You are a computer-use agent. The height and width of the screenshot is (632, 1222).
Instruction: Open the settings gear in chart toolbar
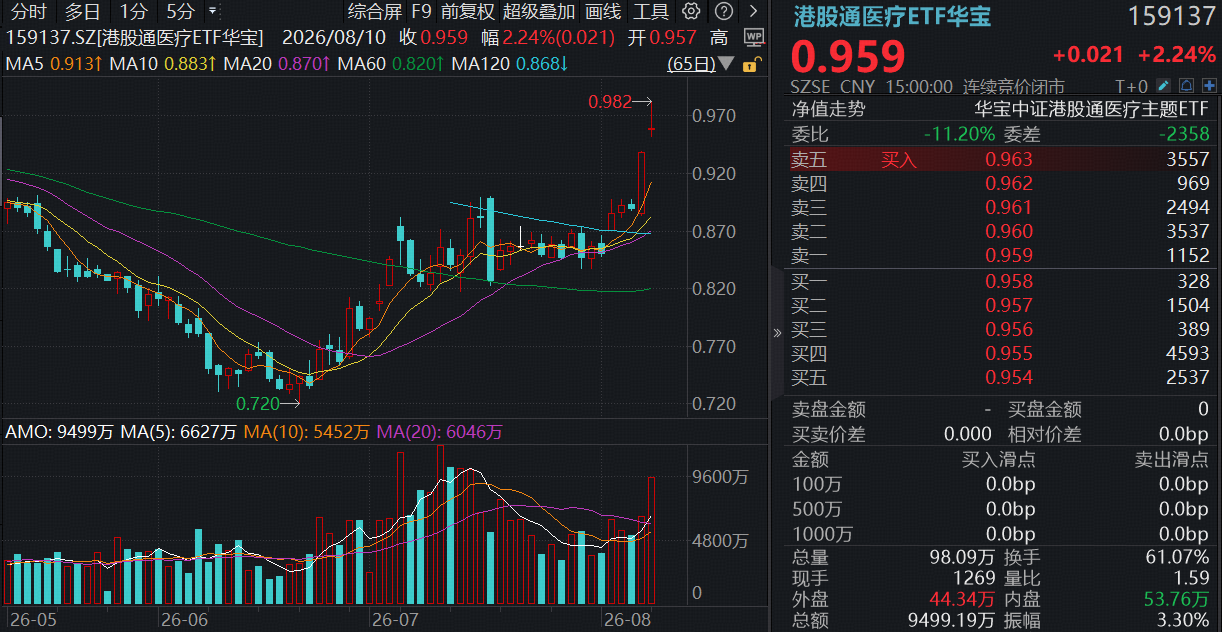[691, 12]
